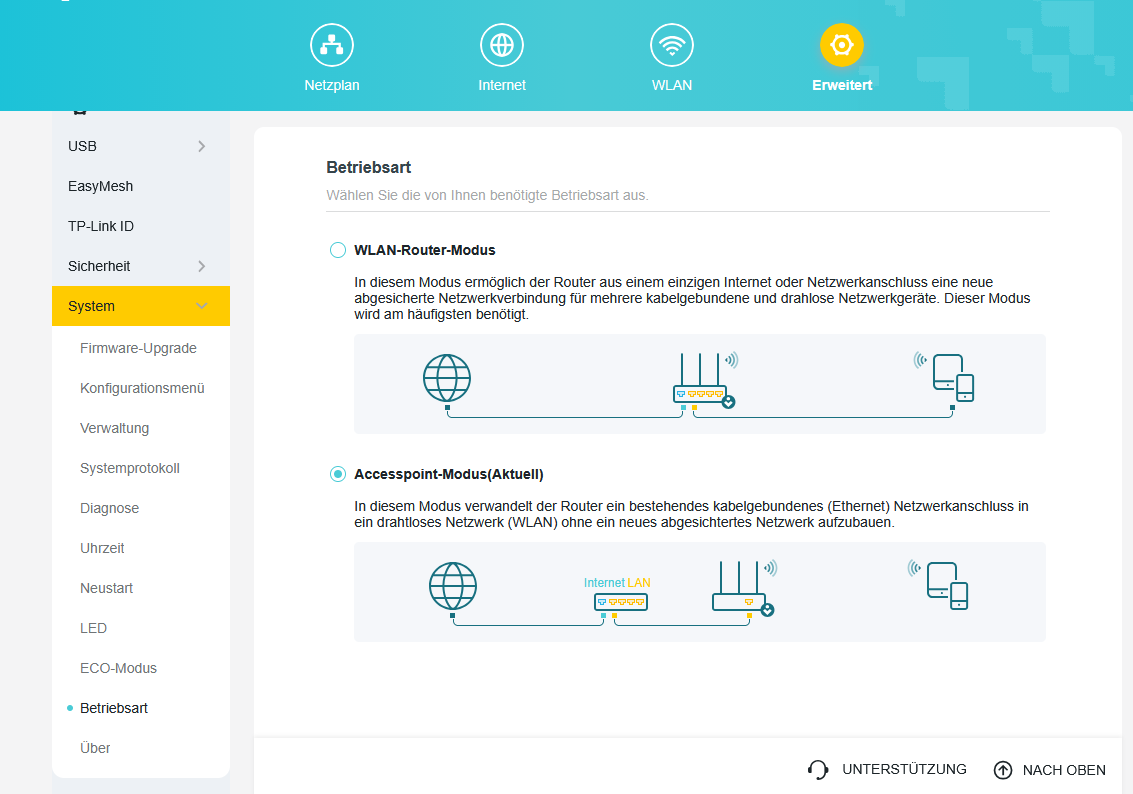Click router icon in WLAN-Router-Modus diagram
The height and width of the screenshot is (794, 1133).
(705, 380)
